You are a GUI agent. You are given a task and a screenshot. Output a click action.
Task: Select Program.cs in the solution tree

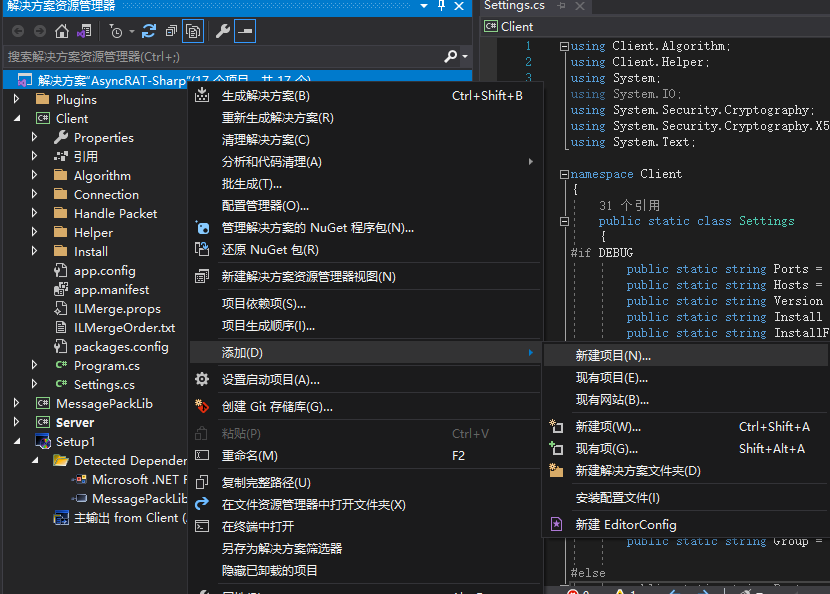(106, 366)
